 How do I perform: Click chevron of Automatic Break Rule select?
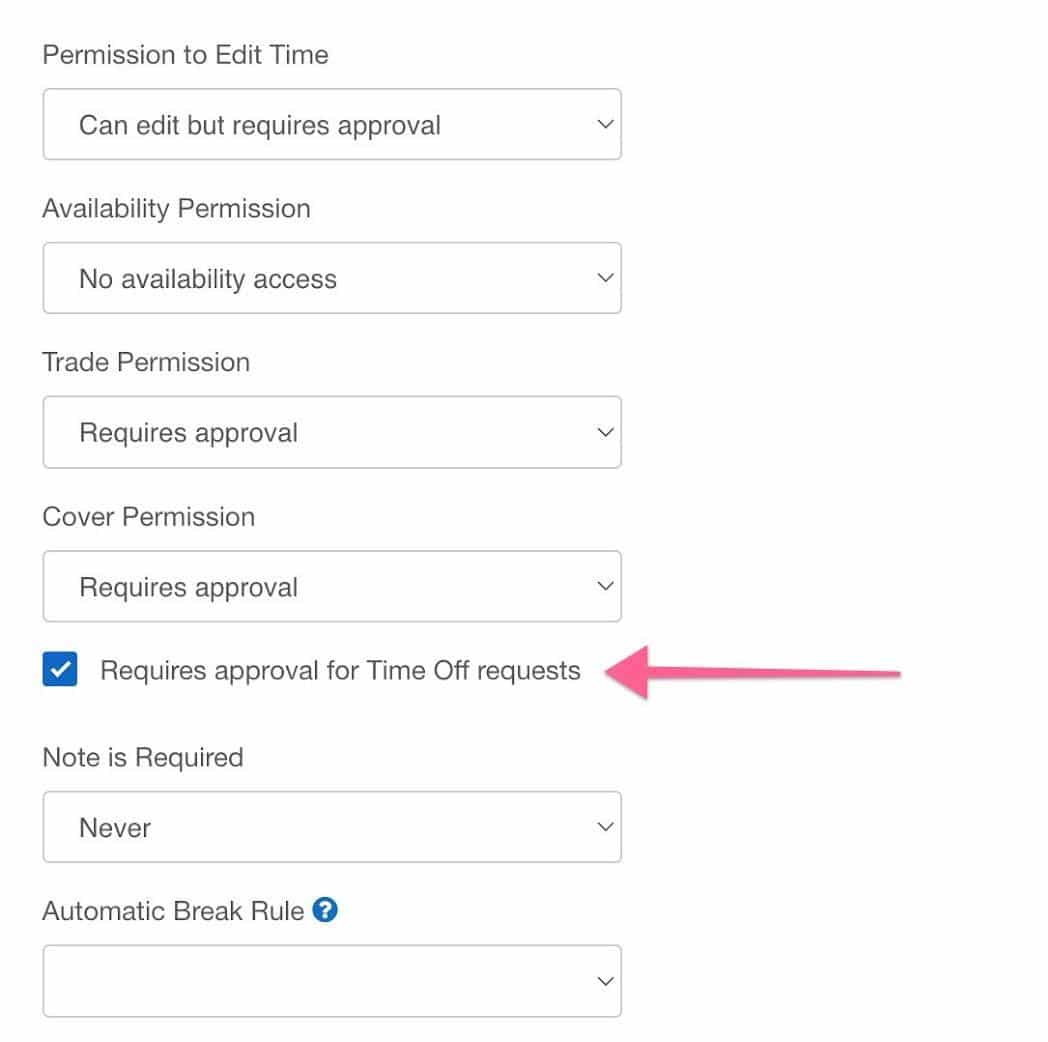[605, 981]
